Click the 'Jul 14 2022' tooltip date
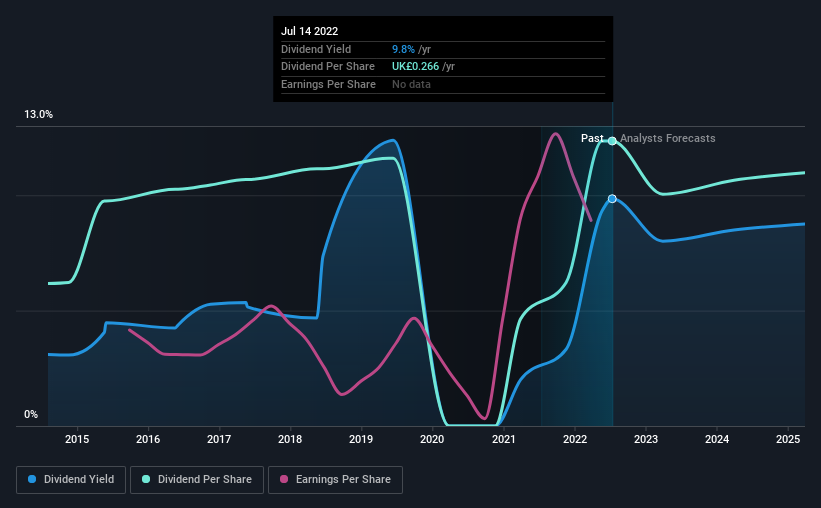Screen dimensions: 821x508 [309, 31]
